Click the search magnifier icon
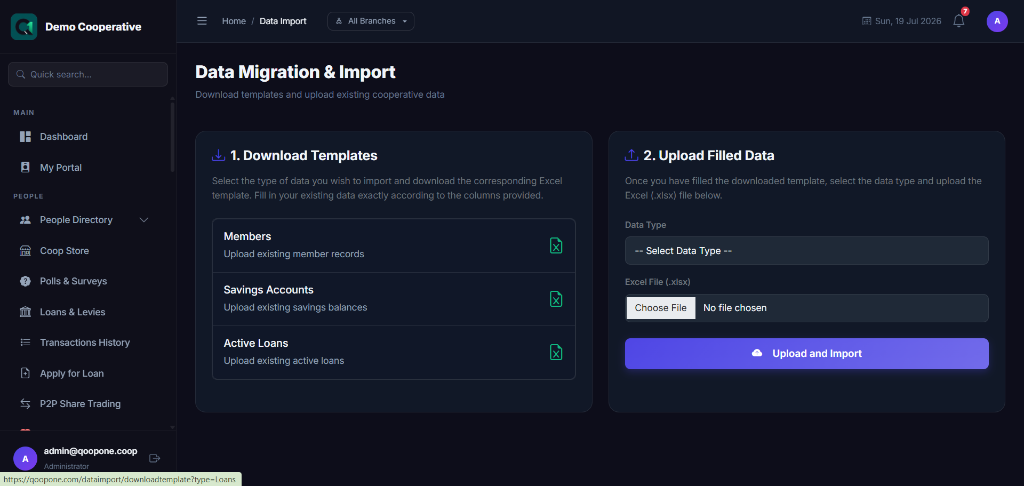Screen dimensions: 1024x486 click(x=20, y=74)
